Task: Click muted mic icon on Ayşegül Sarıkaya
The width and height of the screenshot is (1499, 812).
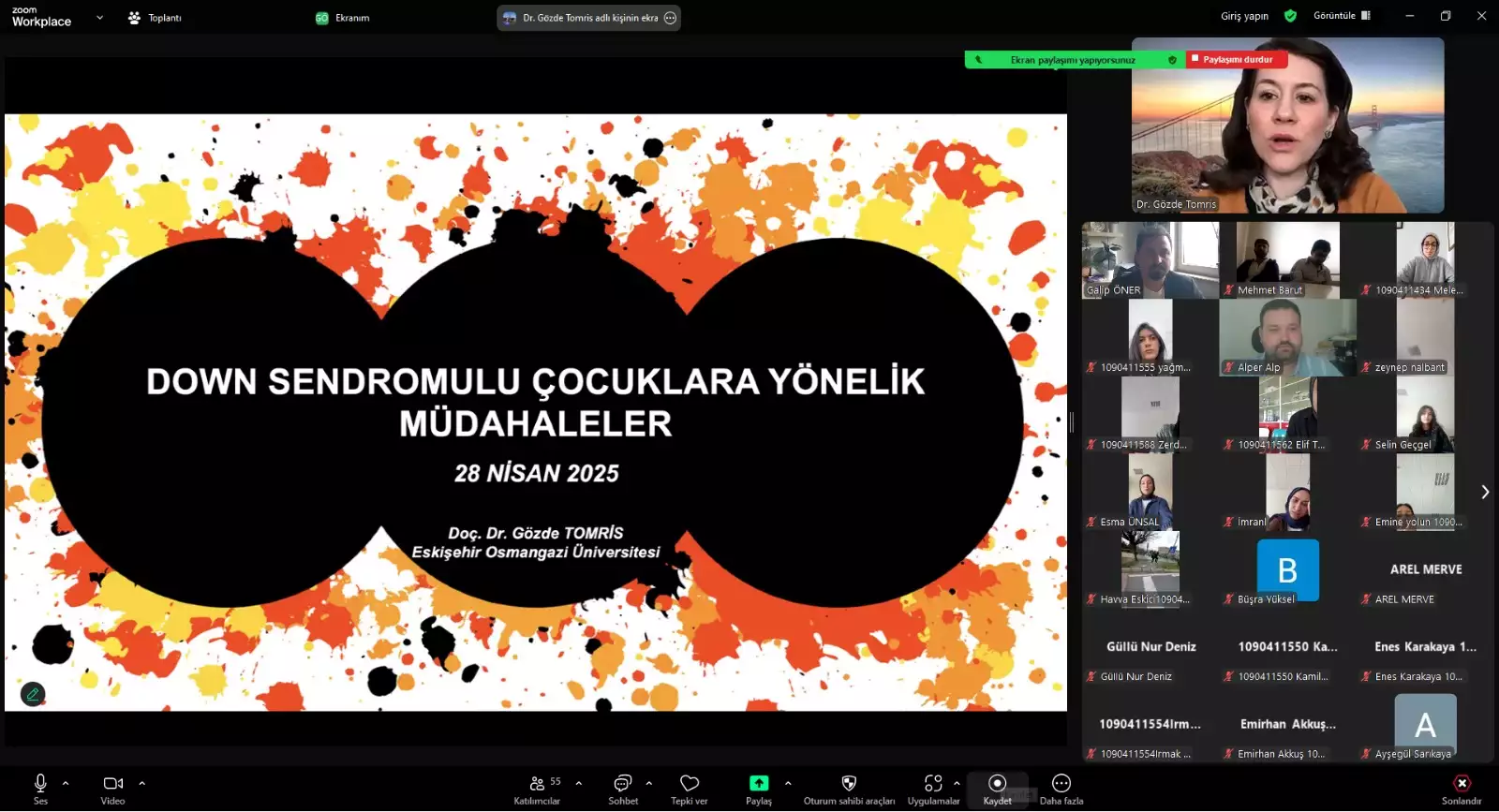Action: click(1366, 754)
